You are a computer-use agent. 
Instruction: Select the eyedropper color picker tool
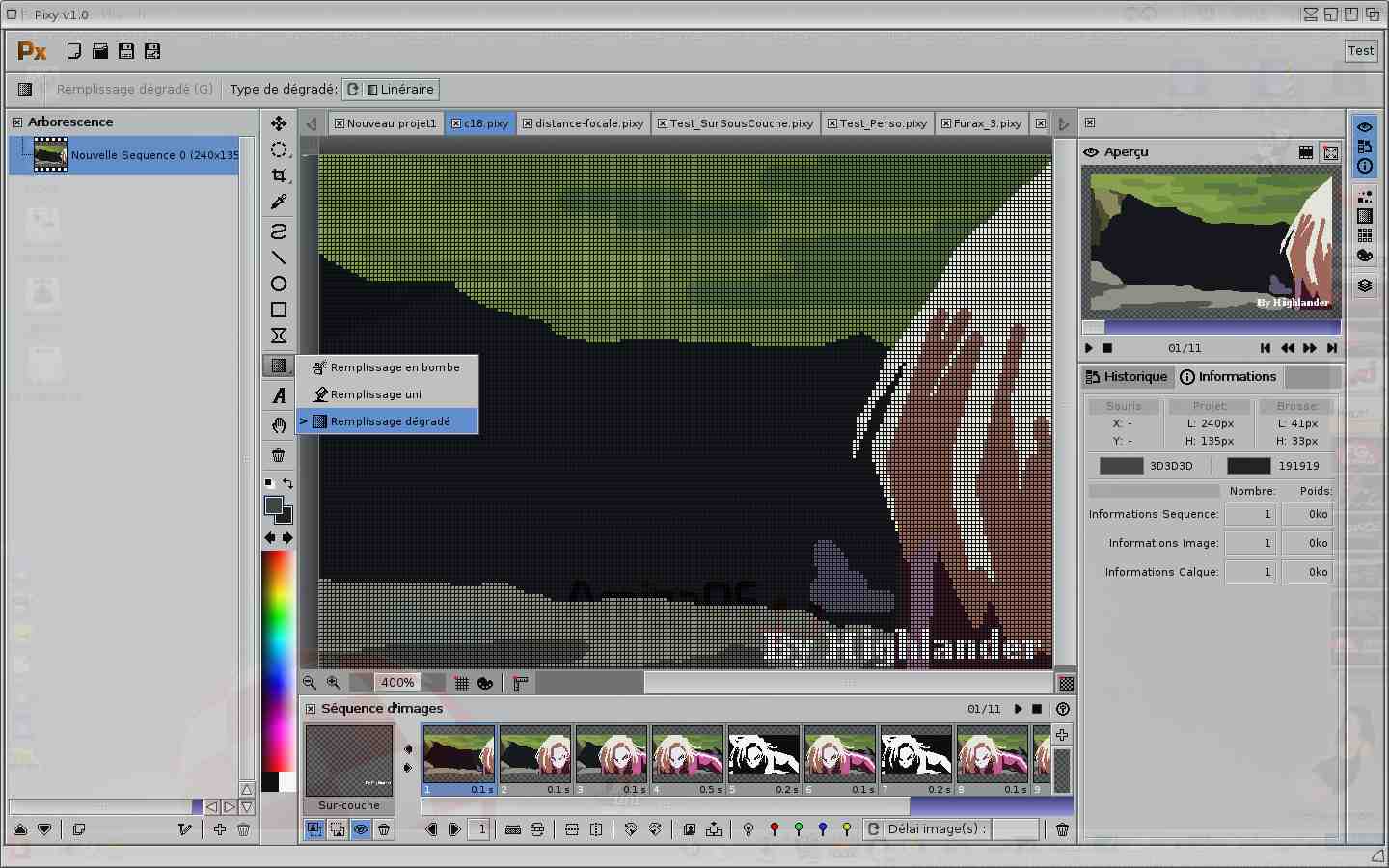pyautogui.click(x=279, y=202)
